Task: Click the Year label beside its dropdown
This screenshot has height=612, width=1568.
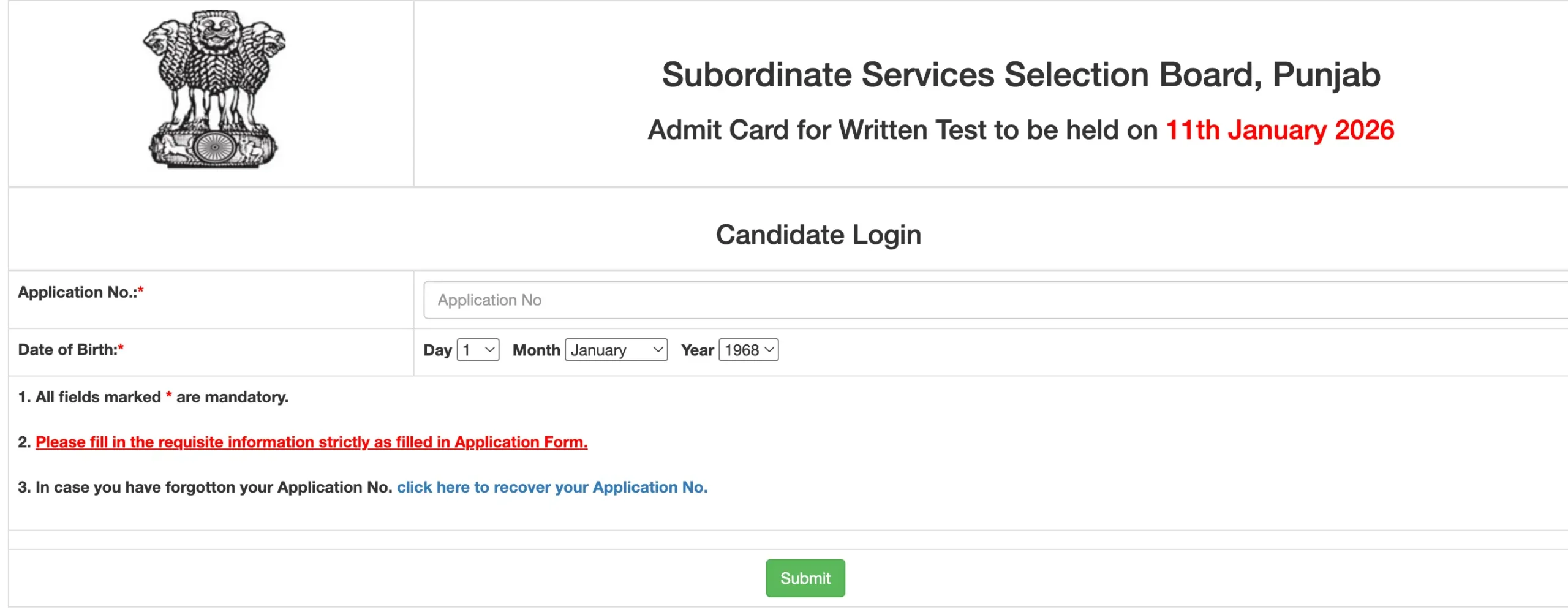Action: pos(698,350)
